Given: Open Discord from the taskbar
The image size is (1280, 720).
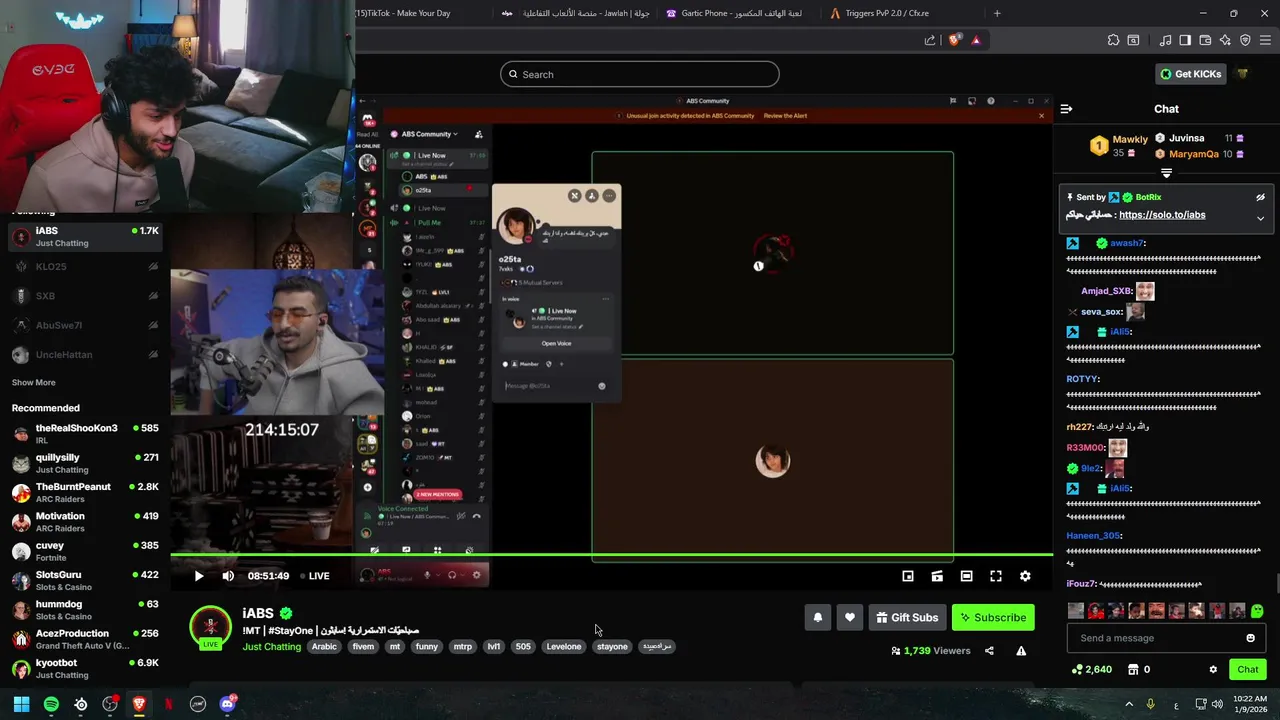Looking at the screenshot, I should (227, 704).
